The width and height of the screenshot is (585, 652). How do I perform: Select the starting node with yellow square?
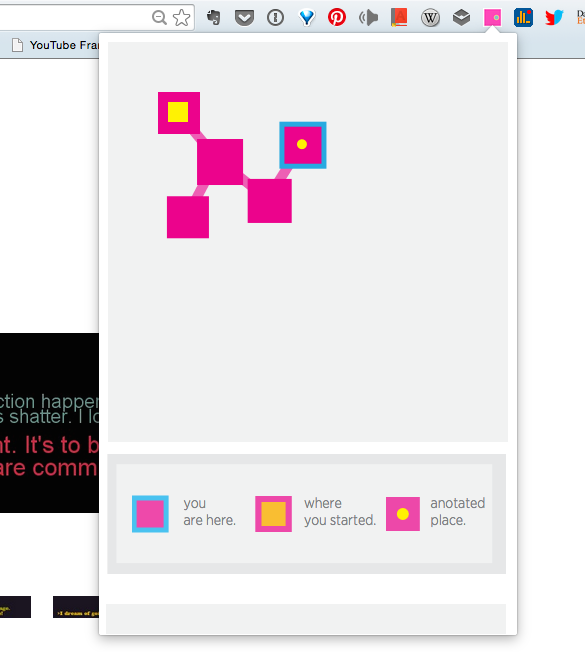(179, 113)
